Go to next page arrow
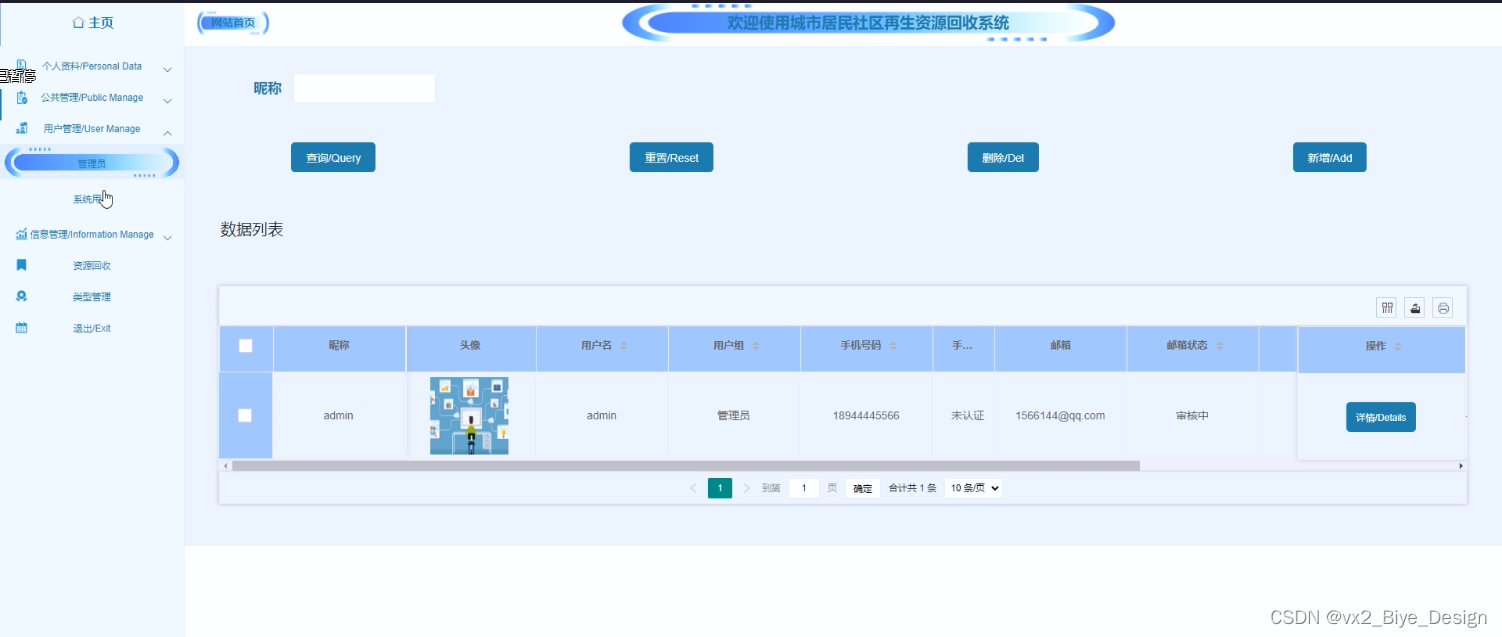This screenshot has width=1502, height=637. [747, 488]
